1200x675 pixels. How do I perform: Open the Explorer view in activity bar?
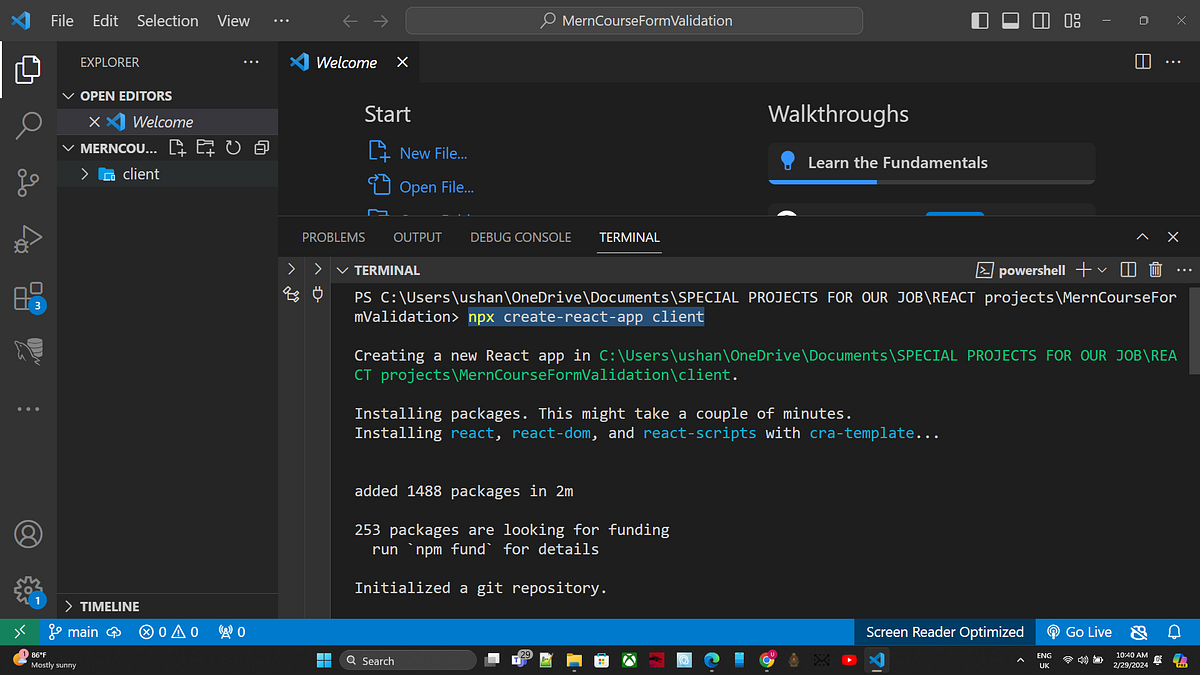click(28, 70)
